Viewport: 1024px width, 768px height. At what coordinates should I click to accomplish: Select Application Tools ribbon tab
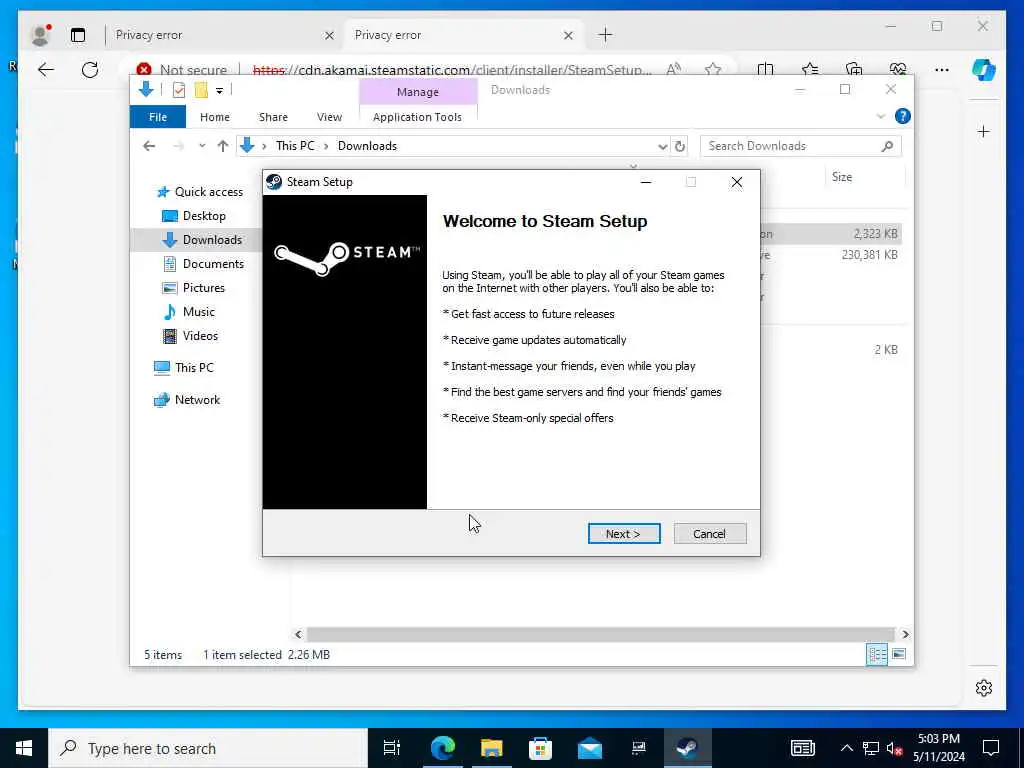click(417, 117)
